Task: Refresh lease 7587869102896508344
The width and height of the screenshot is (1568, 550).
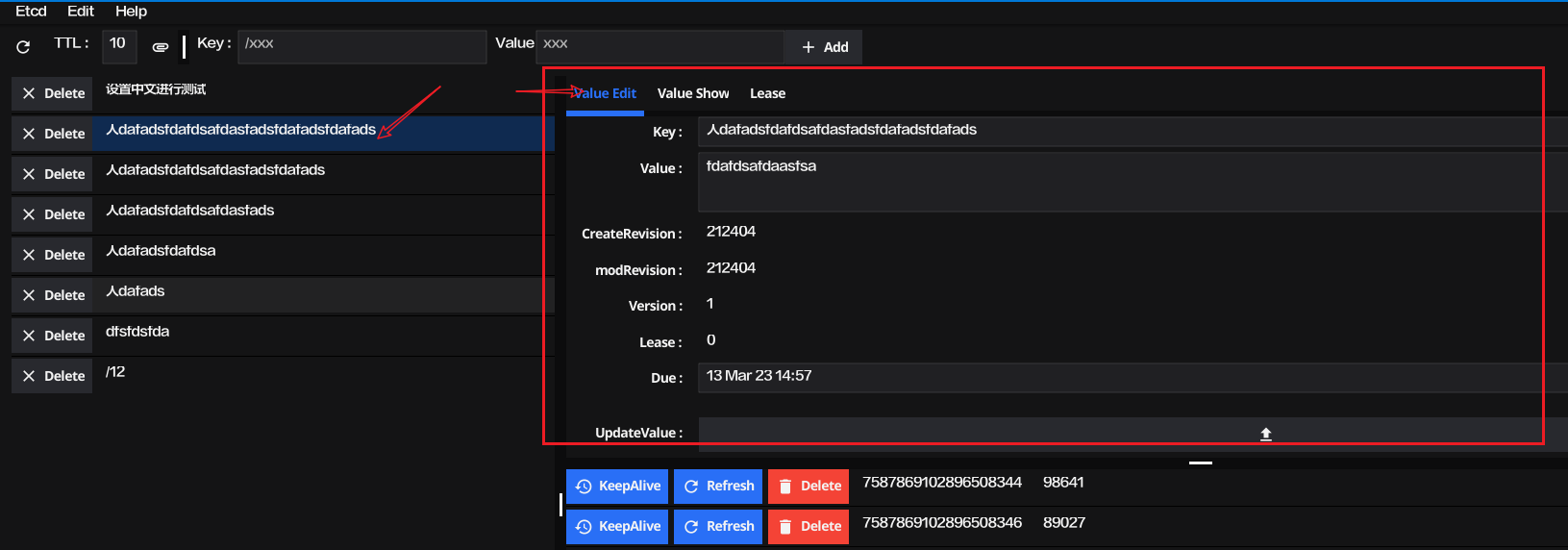Action: (718, 487)
